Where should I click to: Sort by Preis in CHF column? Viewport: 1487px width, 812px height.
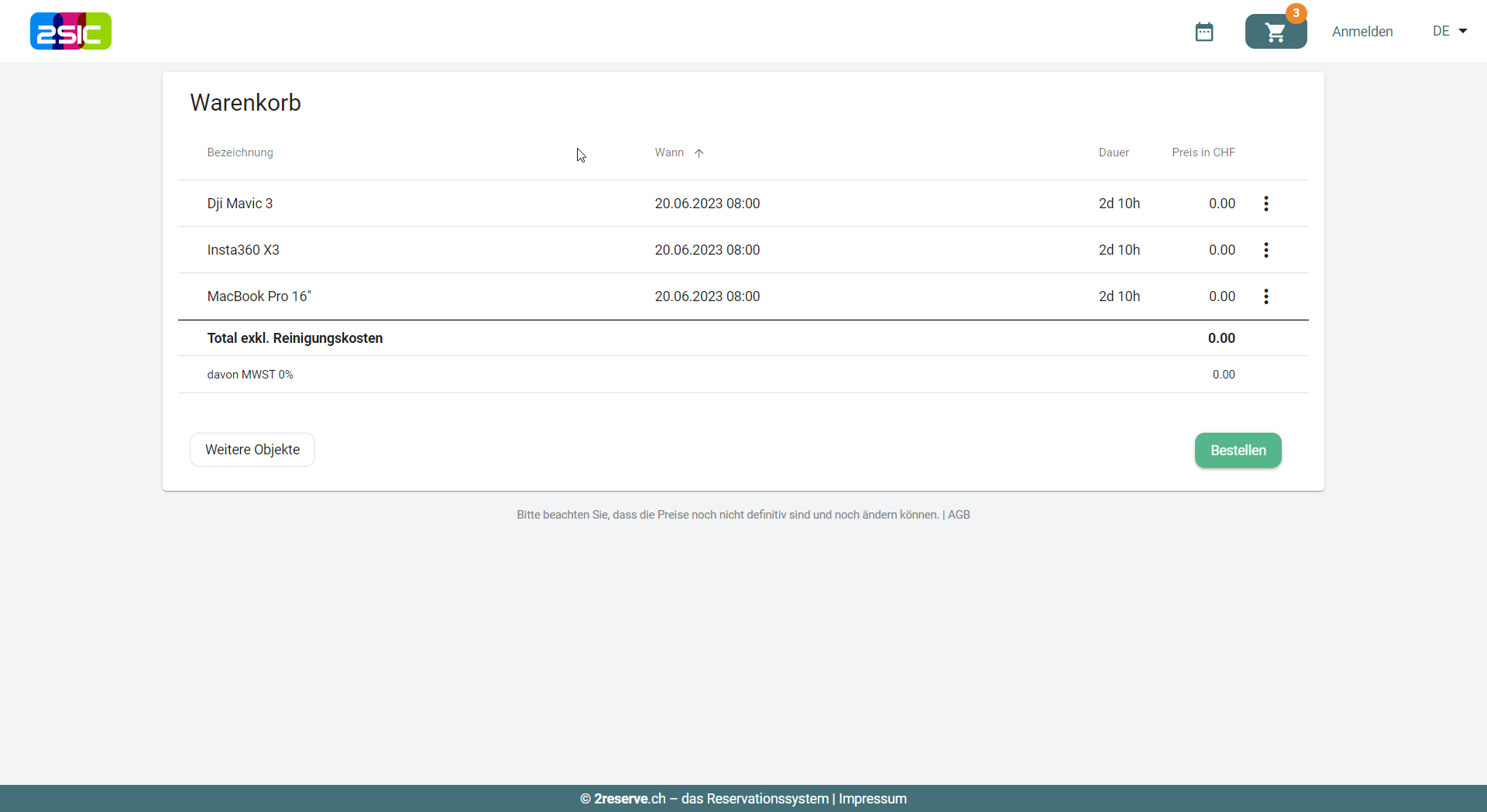[1203, 152]
